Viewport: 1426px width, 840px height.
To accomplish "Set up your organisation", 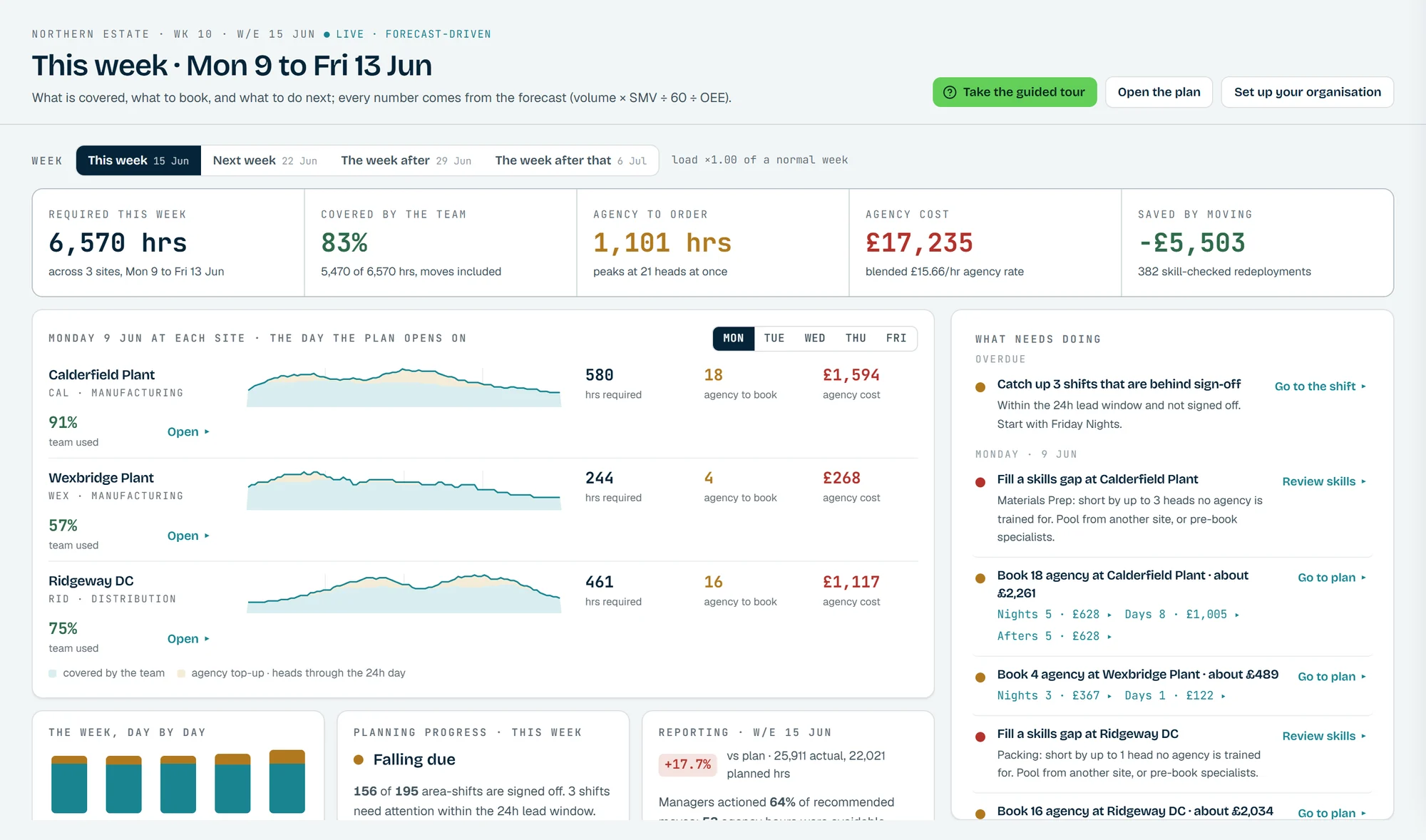I will [1307, 92].
